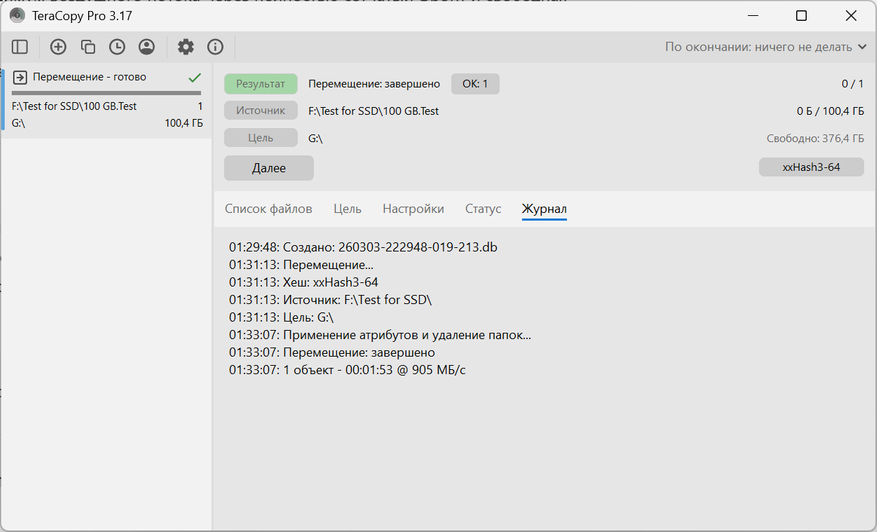
Task: Click log line '01:33:07: Перемещение: завершено'
Action: [332, 352]
